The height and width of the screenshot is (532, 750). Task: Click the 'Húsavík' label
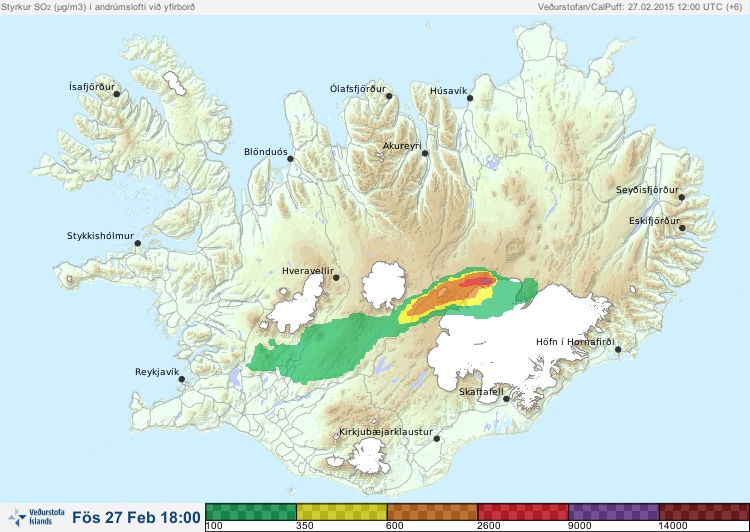448,91
